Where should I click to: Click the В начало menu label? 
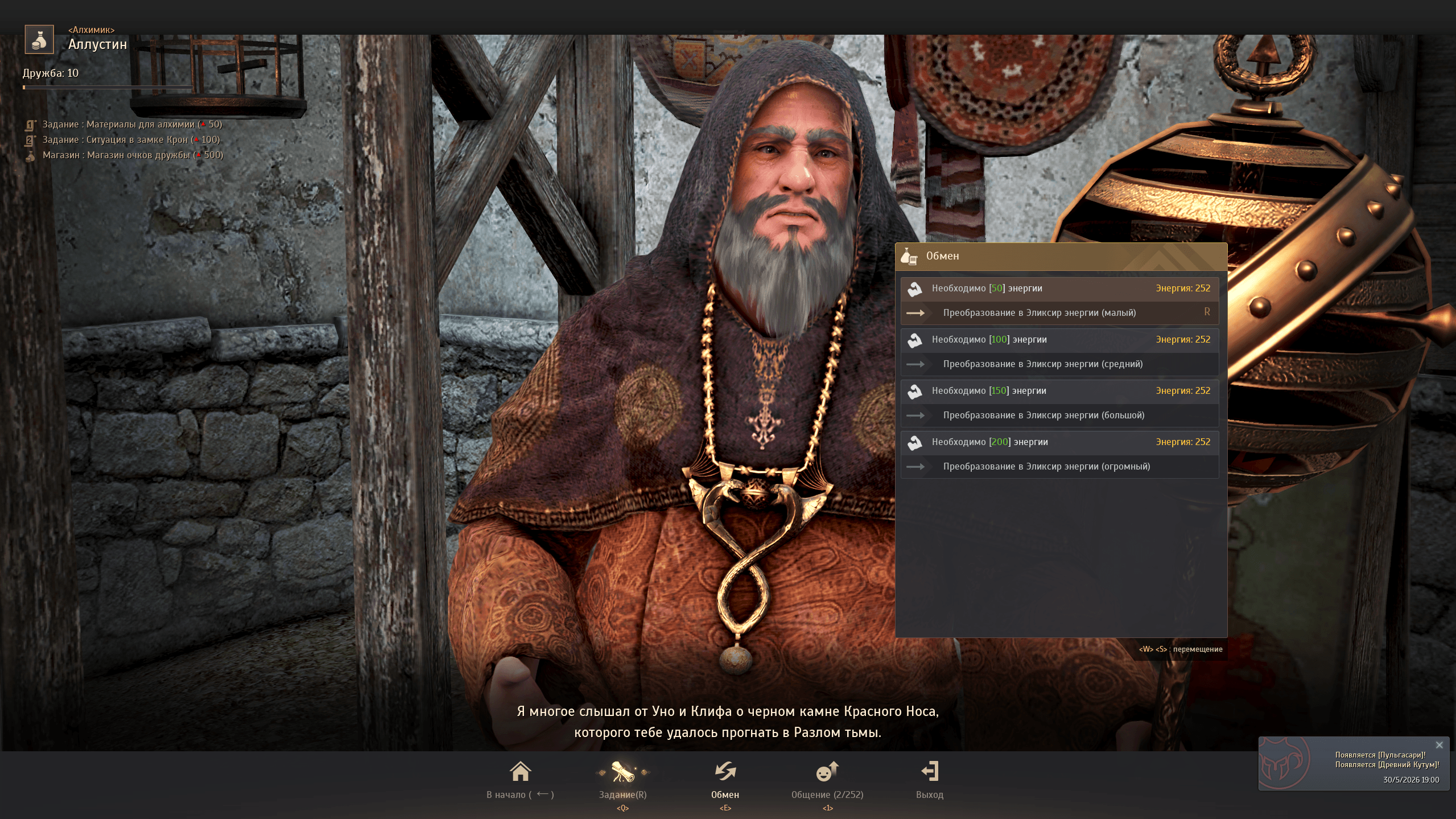[x=520, y=795]
